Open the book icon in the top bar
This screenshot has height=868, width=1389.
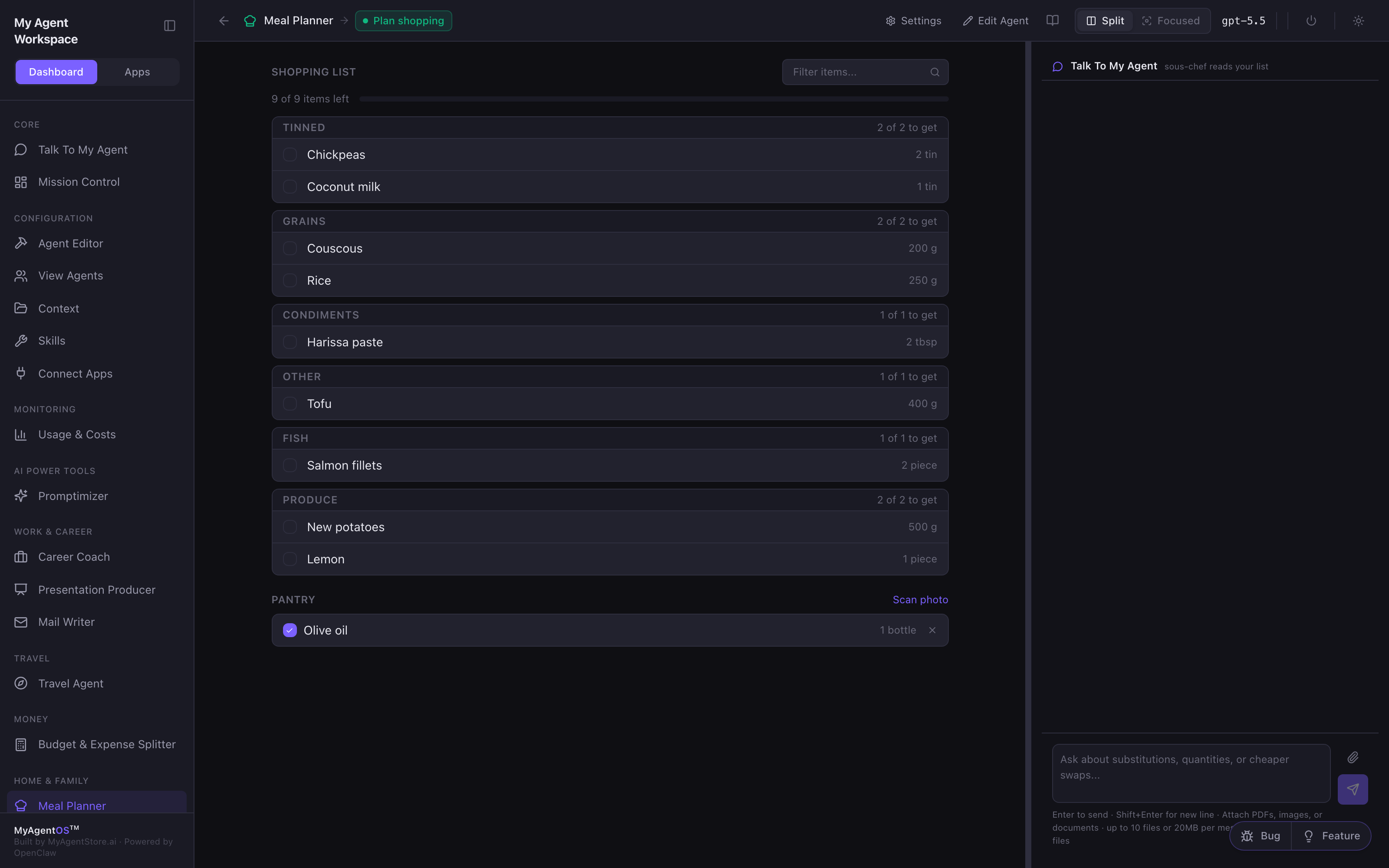[x=1052, y=21]
